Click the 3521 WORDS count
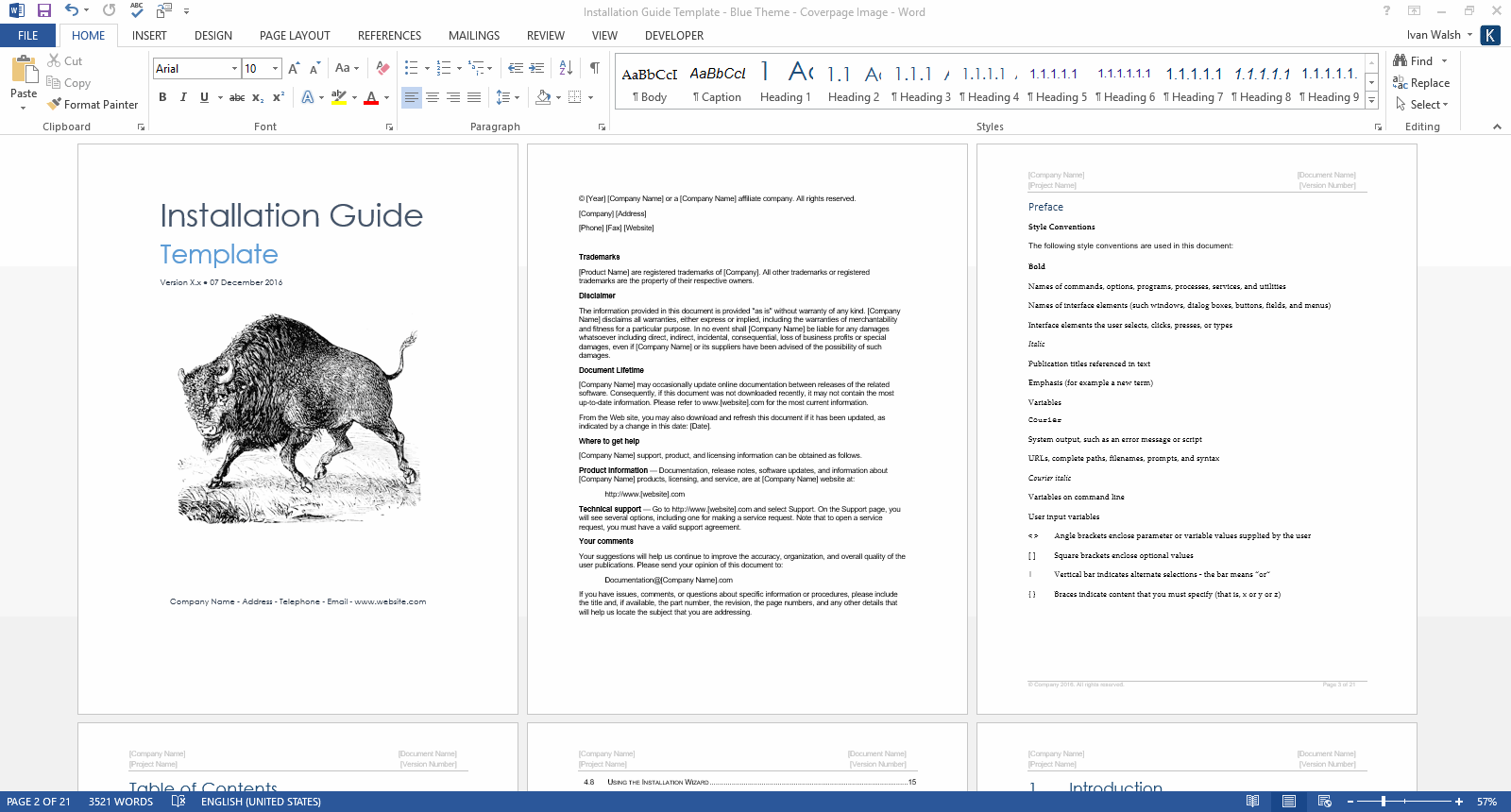The width and height of the screenshot is (1511, 812). (x=121, y=802)
